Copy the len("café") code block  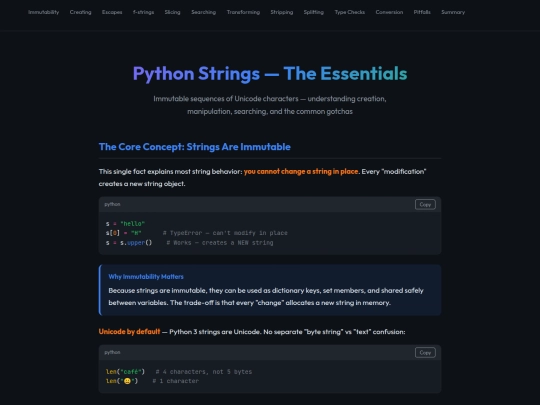coord(425,353)
